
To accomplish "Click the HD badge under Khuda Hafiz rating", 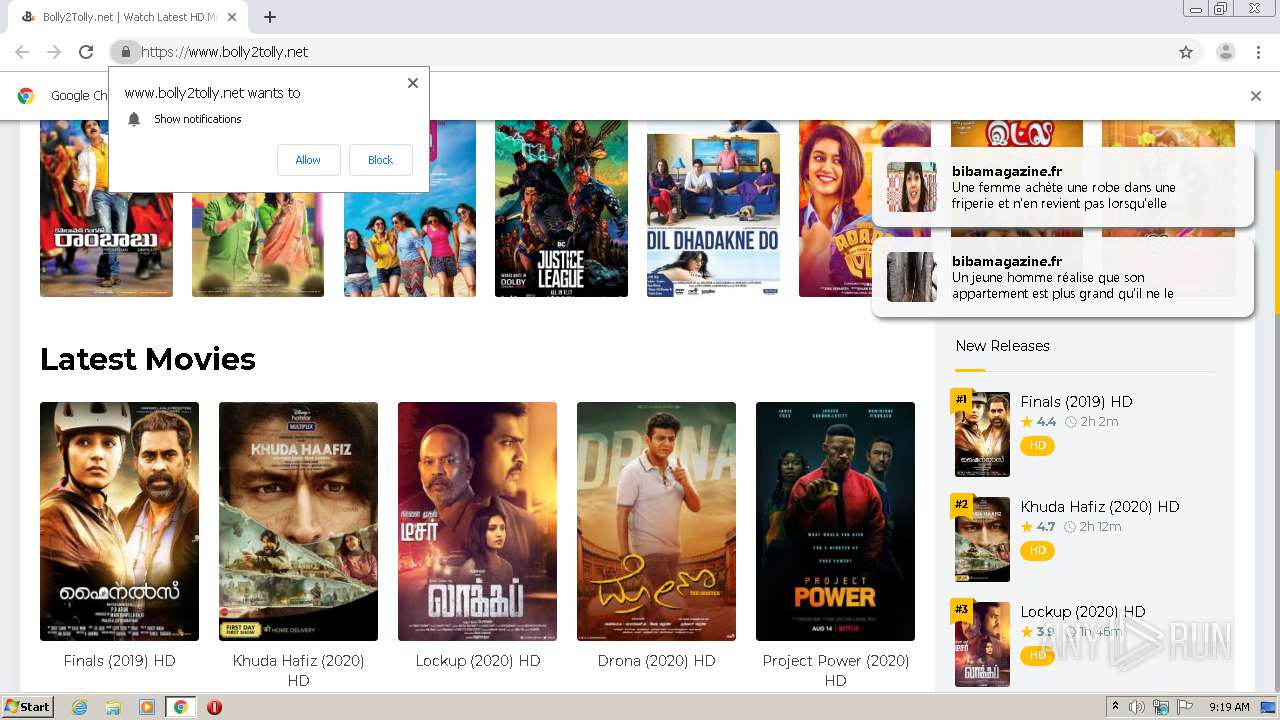I will [1037, 550].
